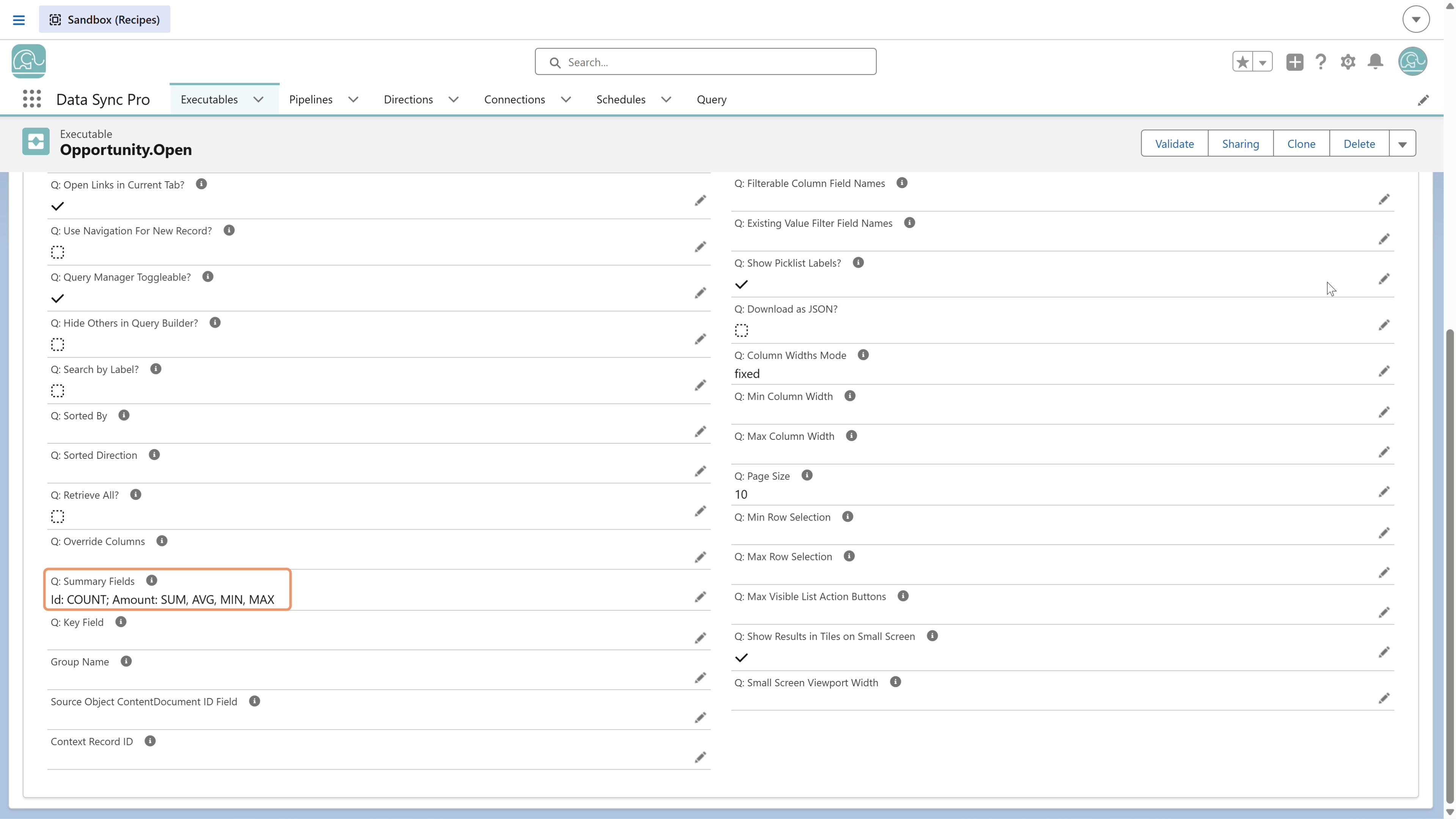Open the user profile avatar
The image size is (1456, 819).
(x=1412, y=61)
